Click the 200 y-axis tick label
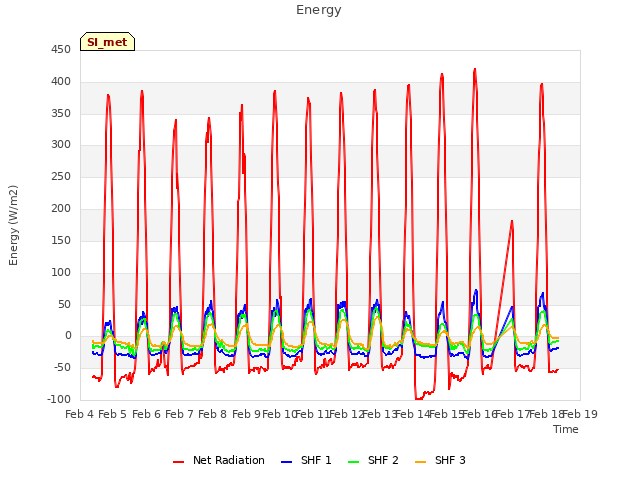The image size is (640, 480). 61,209
